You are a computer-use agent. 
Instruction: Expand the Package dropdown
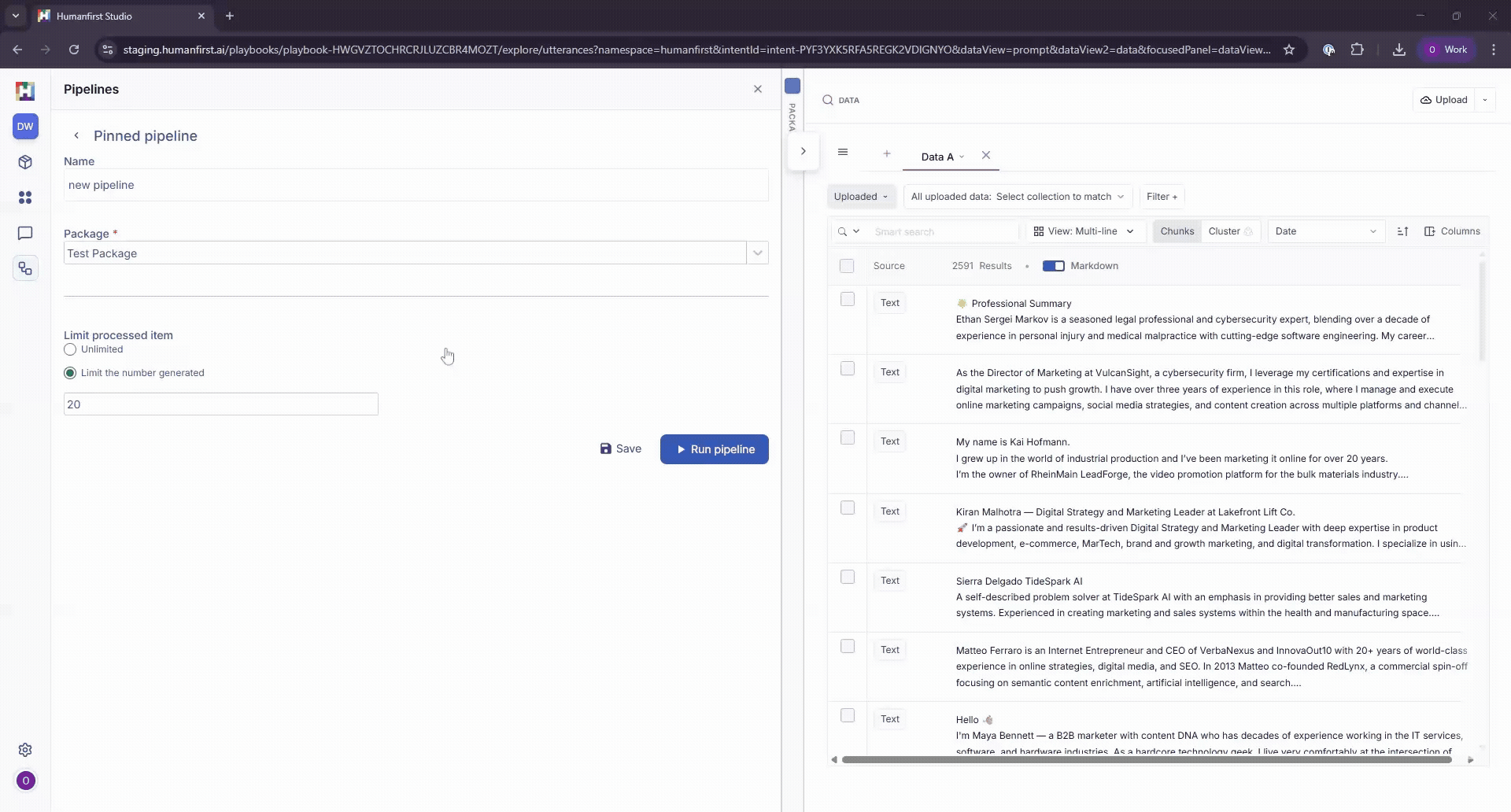(x=757, y=253)
